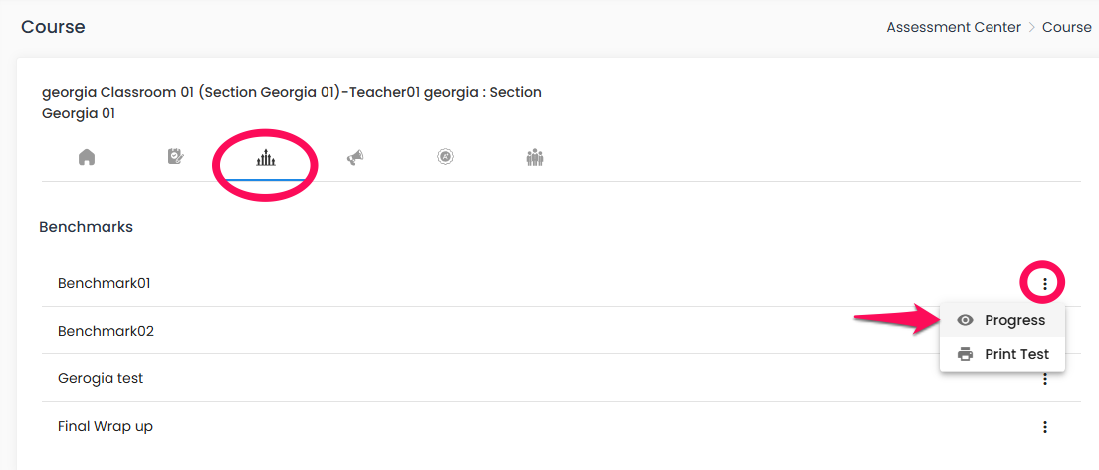The width and height of the screenshot is (1099, 470).
Task: Open the students group icon tab
Action: (x=535, y=158)
